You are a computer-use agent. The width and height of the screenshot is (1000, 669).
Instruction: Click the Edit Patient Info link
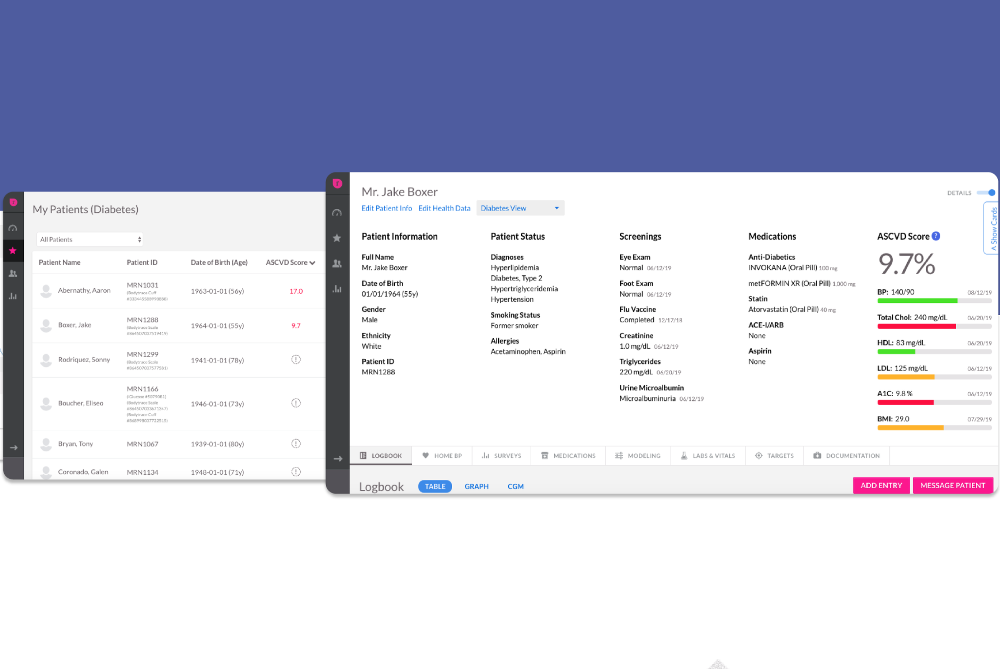[386, 208]
